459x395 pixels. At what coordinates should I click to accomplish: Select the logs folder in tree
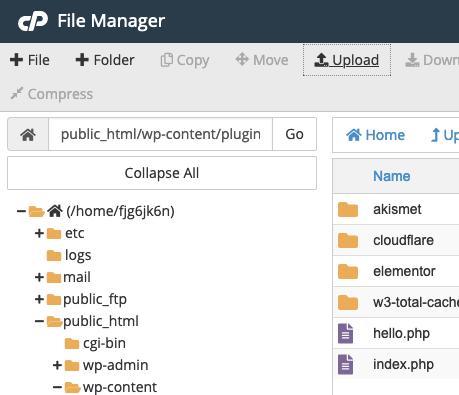[78, 255]
